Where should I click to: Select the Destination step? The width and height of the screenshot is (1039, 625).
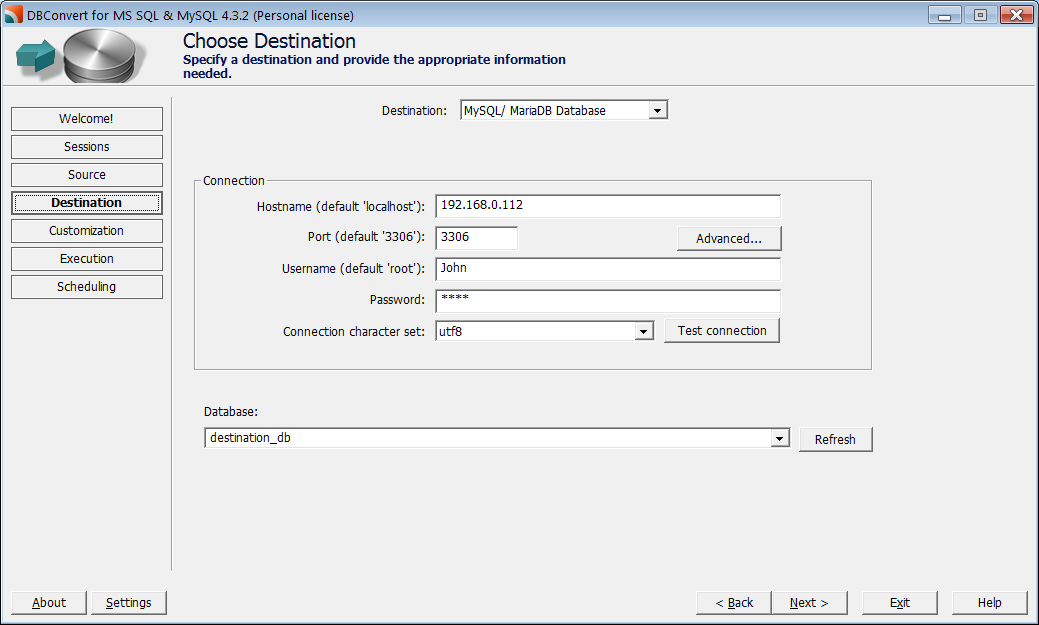[x=87, y=203]
